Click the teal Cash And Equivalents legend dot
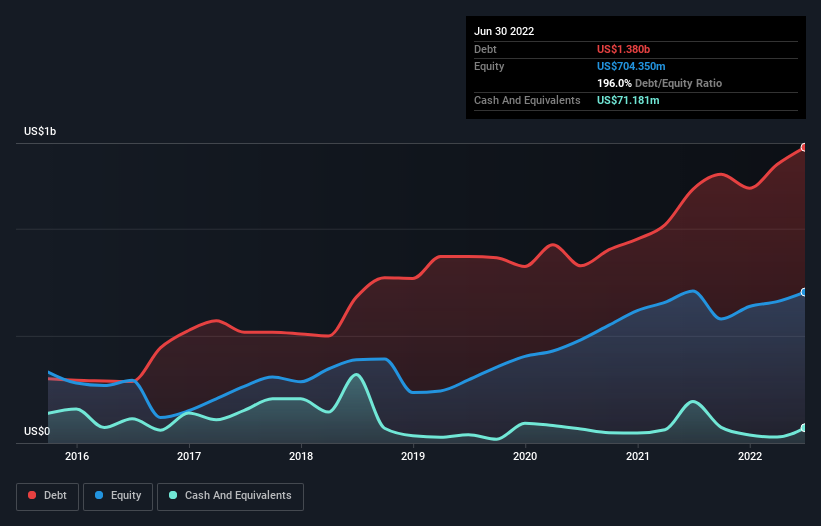The image size is (821, 526). (173, 495)
